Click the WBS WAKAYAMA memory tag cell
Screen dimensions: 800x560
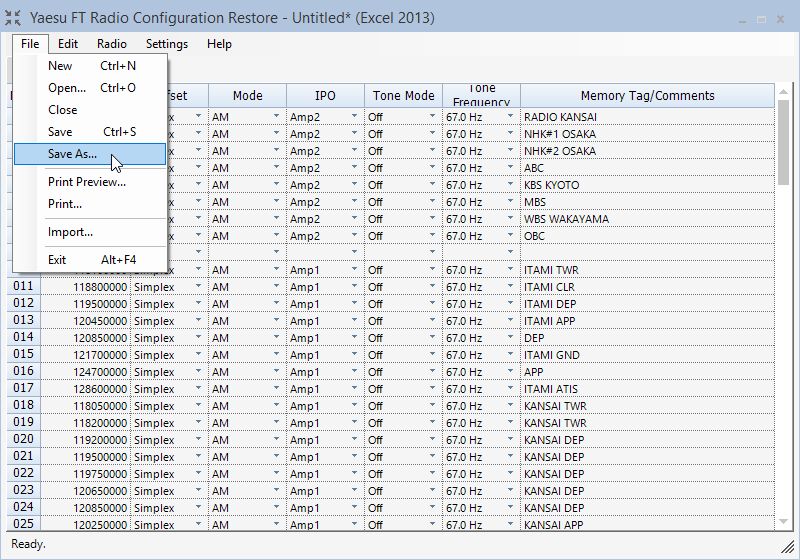tap(647, 219)
